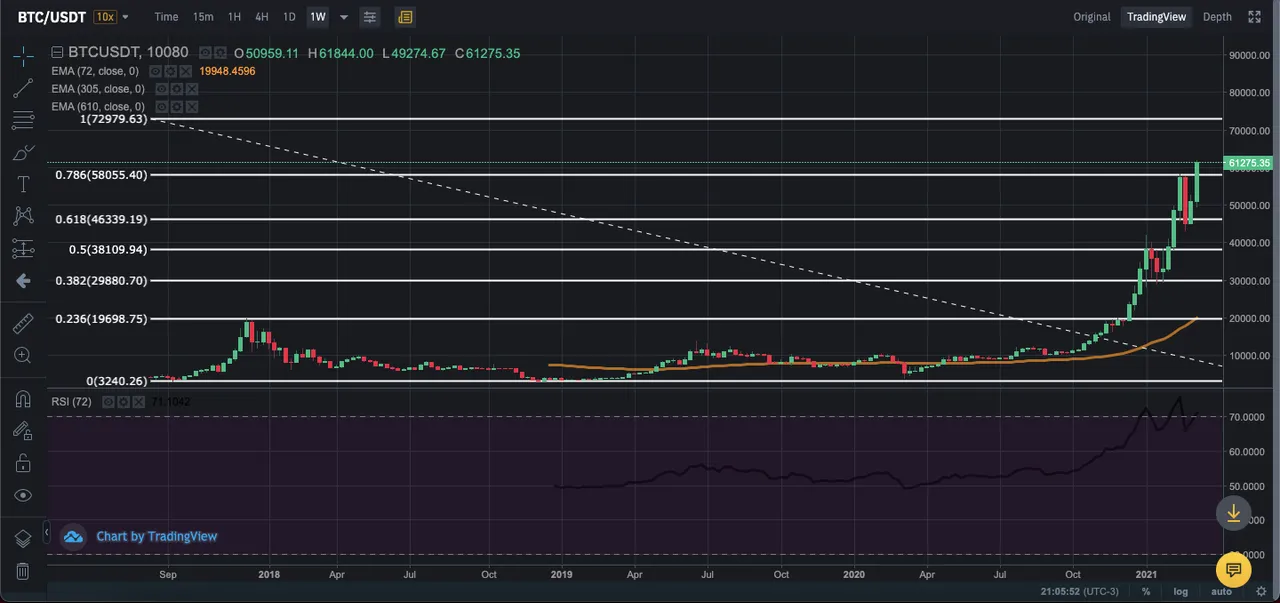This screenshot has width=1280, height=603.
Task: Open EMA 610 indicator settings
Action: [x=177, y=106]
